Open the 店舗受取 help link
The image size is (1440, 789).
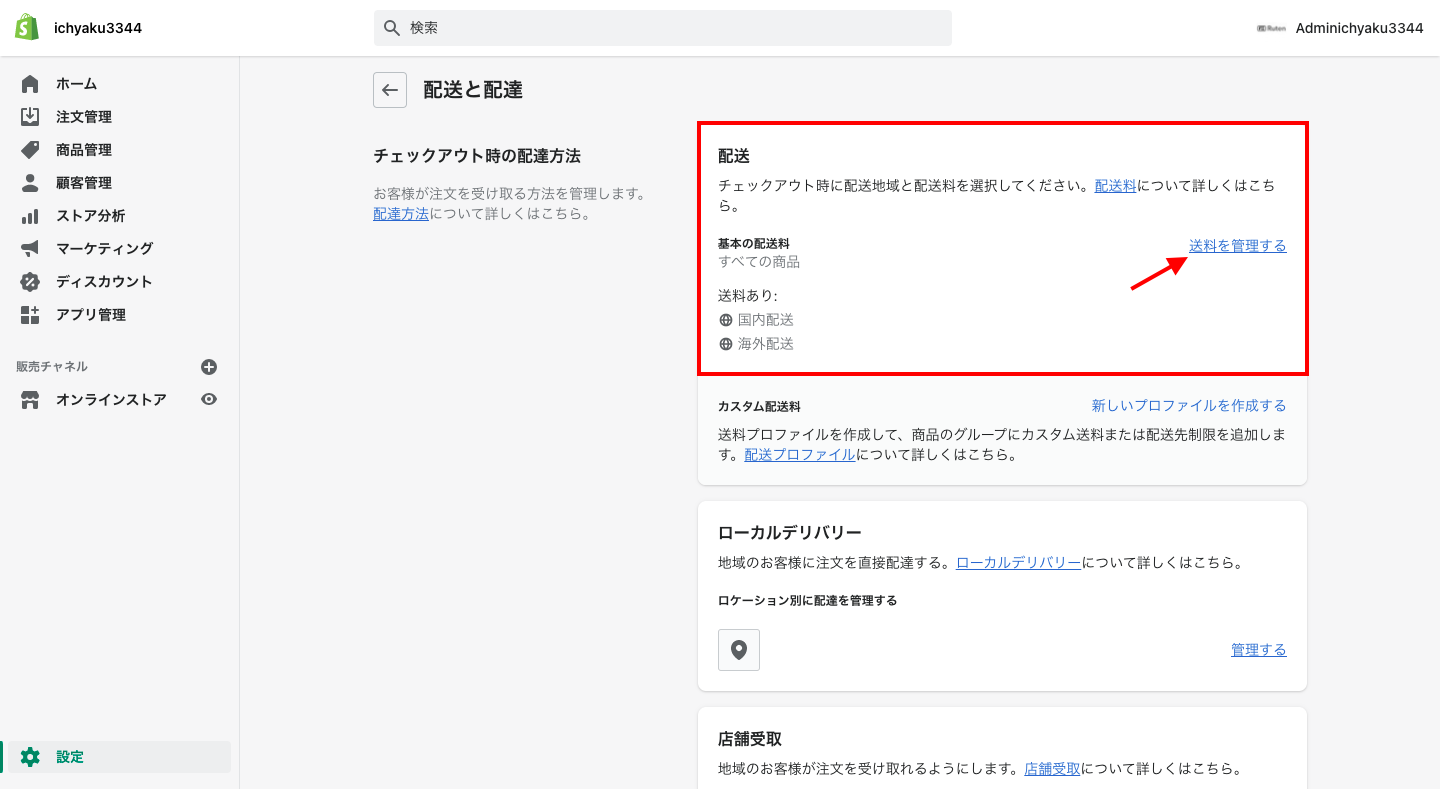click(1053, 770)
